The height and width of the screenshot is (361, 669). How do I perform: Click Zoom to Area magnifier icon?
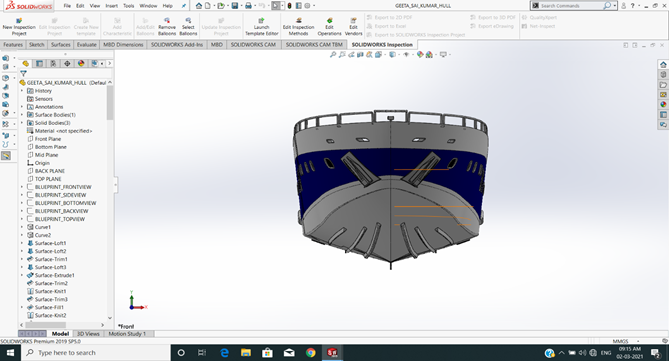pyautogui.click(x=342, y=55)
